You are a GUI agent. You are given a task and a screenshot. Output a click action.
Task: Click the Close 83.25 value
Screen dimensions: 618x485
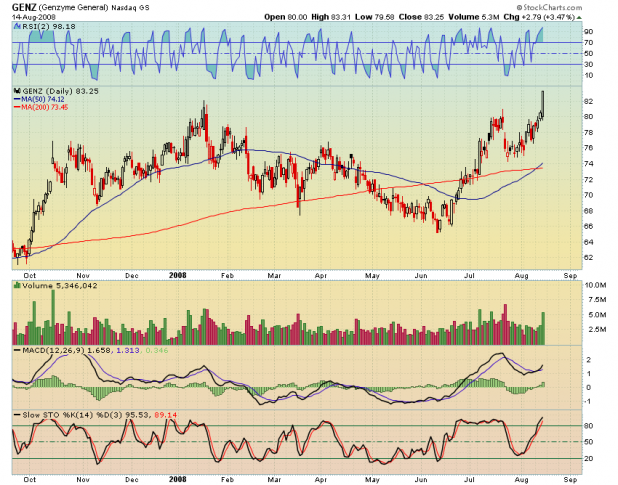[x=421, y=17]
